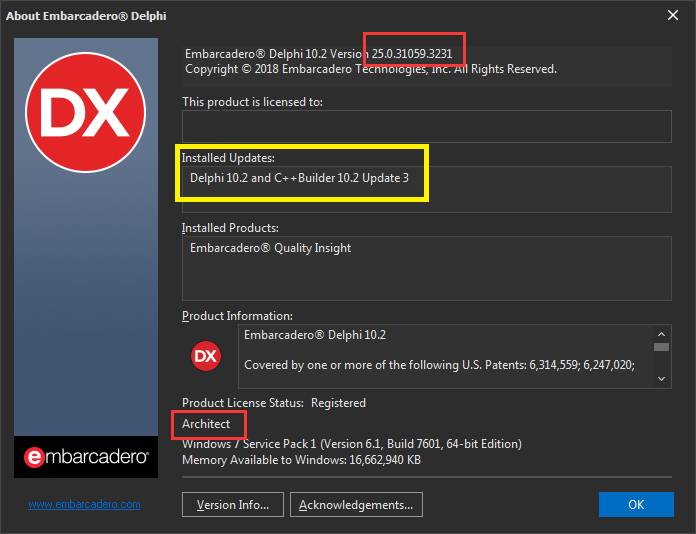
Task: Click the Installed Updates label
Action: click(228, 158)
